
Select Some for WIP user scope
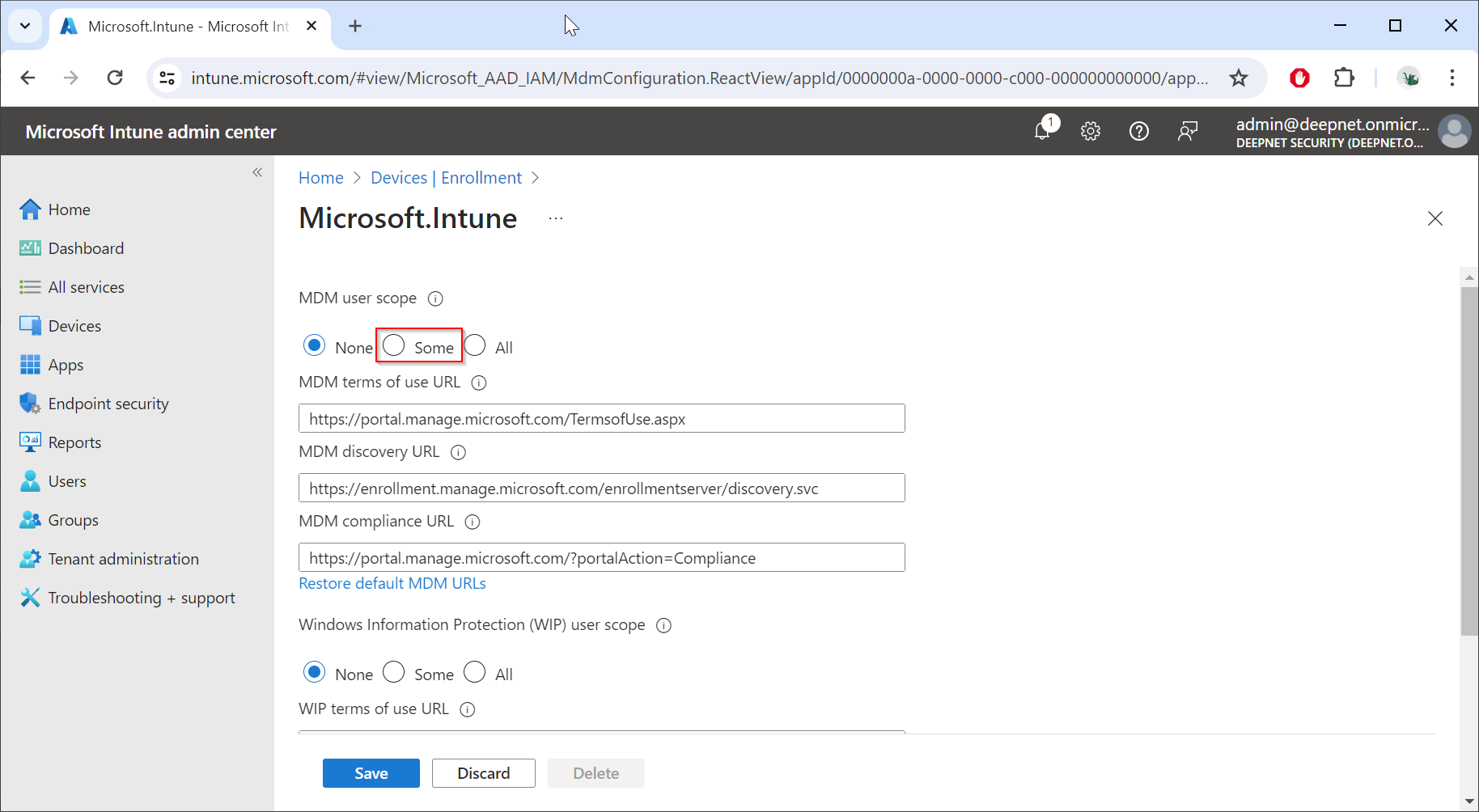tap(394, 672)
